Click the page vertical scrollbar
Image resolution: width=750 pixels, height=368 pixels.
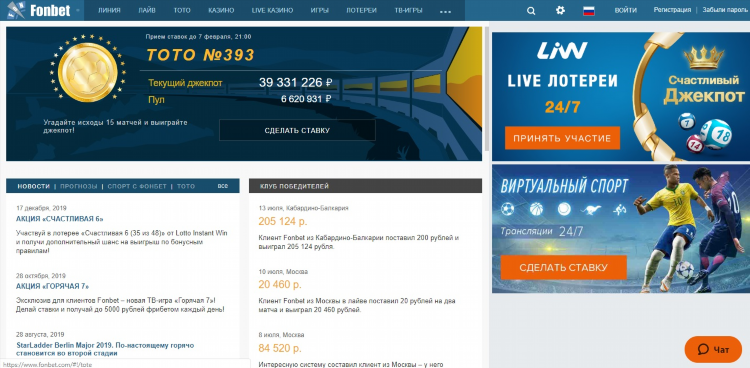[486, 89]
